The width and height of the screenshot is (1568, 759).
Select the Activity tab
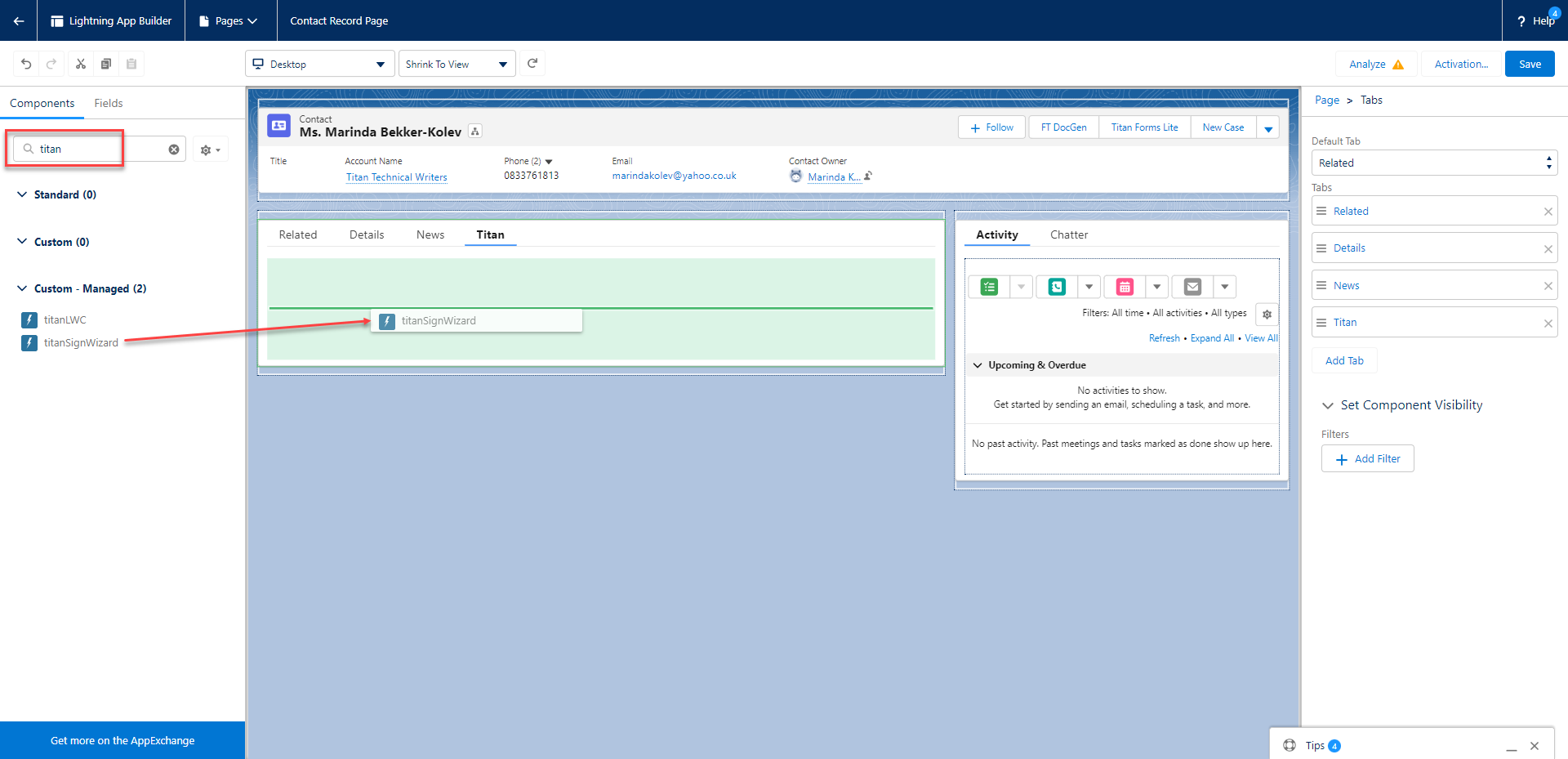[997, 234]
